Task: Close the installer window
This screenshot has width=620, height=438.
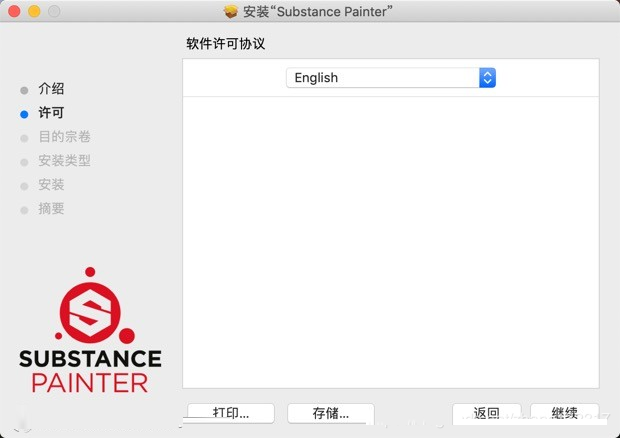Action: pos(14,11)
